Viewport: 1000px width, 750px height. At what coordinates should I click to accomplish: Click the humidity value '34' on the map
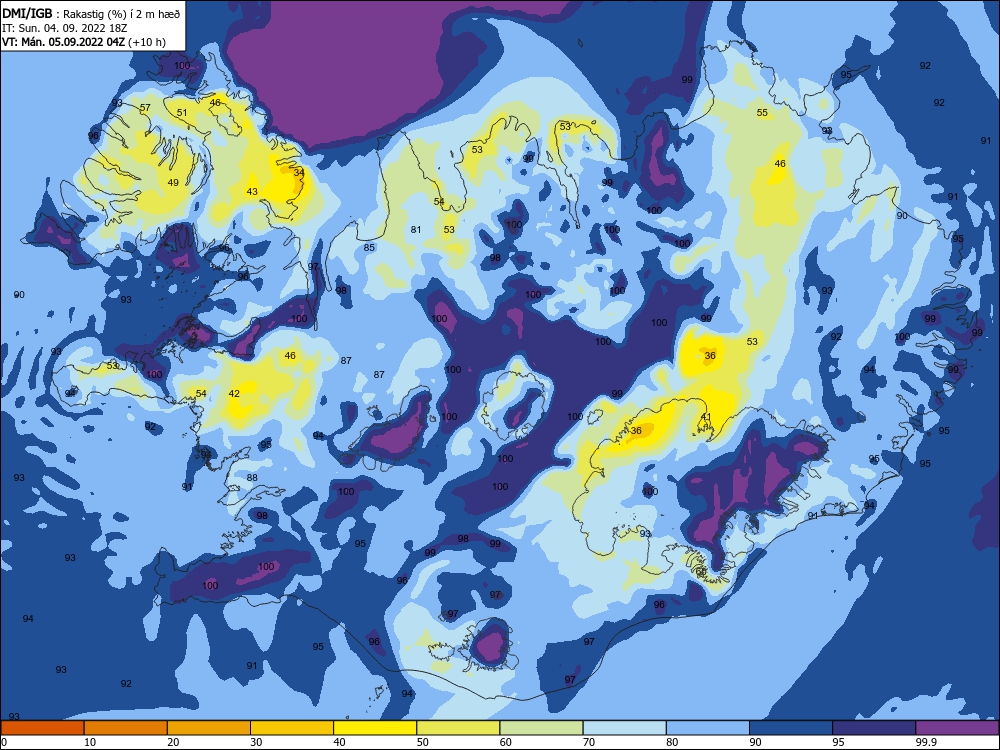[299, 172]
